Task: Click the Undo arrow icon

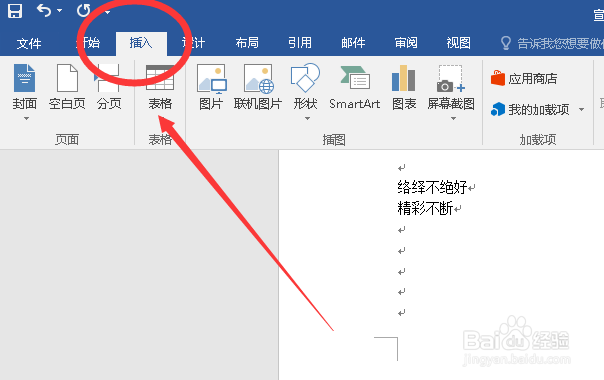Action: coord(44,10)
